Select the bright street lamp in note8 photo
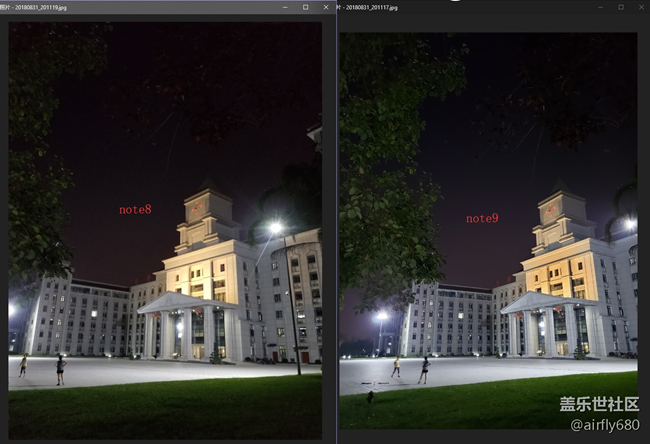650x444 pixels. coord(275,228)
